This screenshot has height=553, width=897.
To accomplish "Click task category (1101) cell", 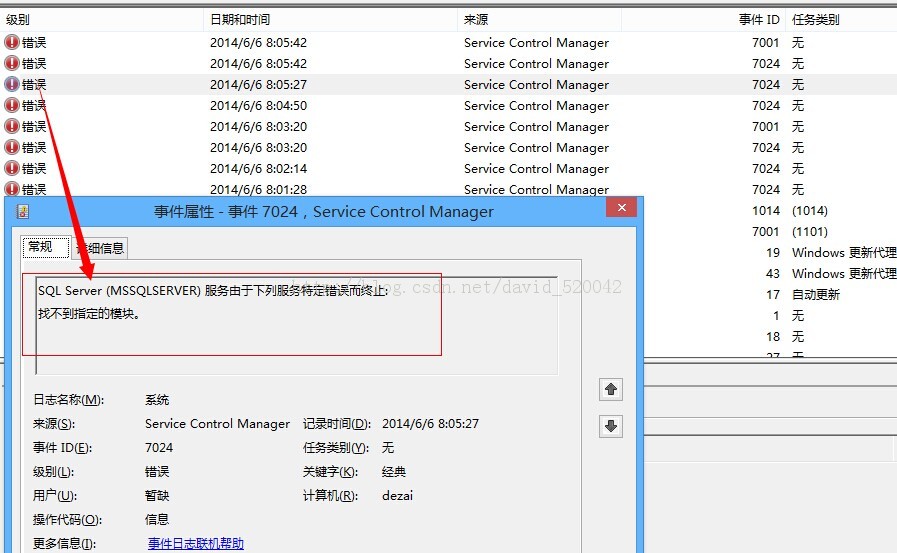I will [810, 232].
